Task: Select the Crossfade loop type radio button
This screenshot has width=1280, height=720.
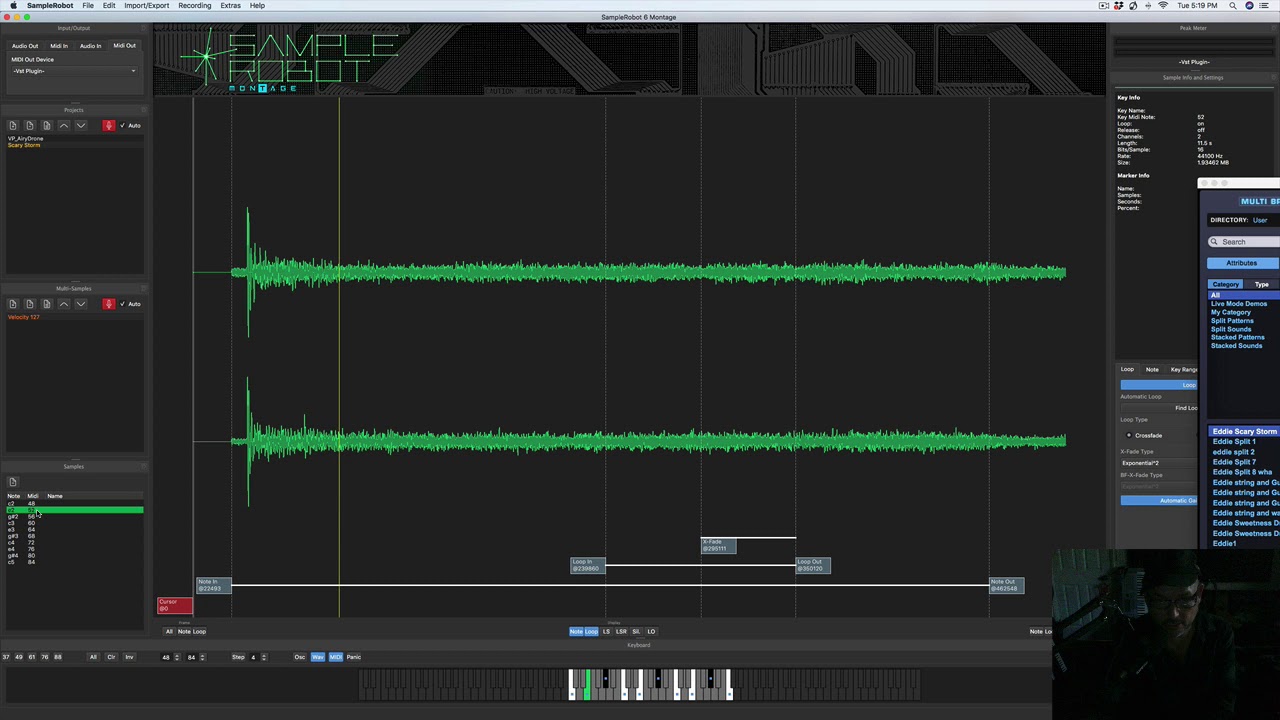Action: tap(1129, 435)
